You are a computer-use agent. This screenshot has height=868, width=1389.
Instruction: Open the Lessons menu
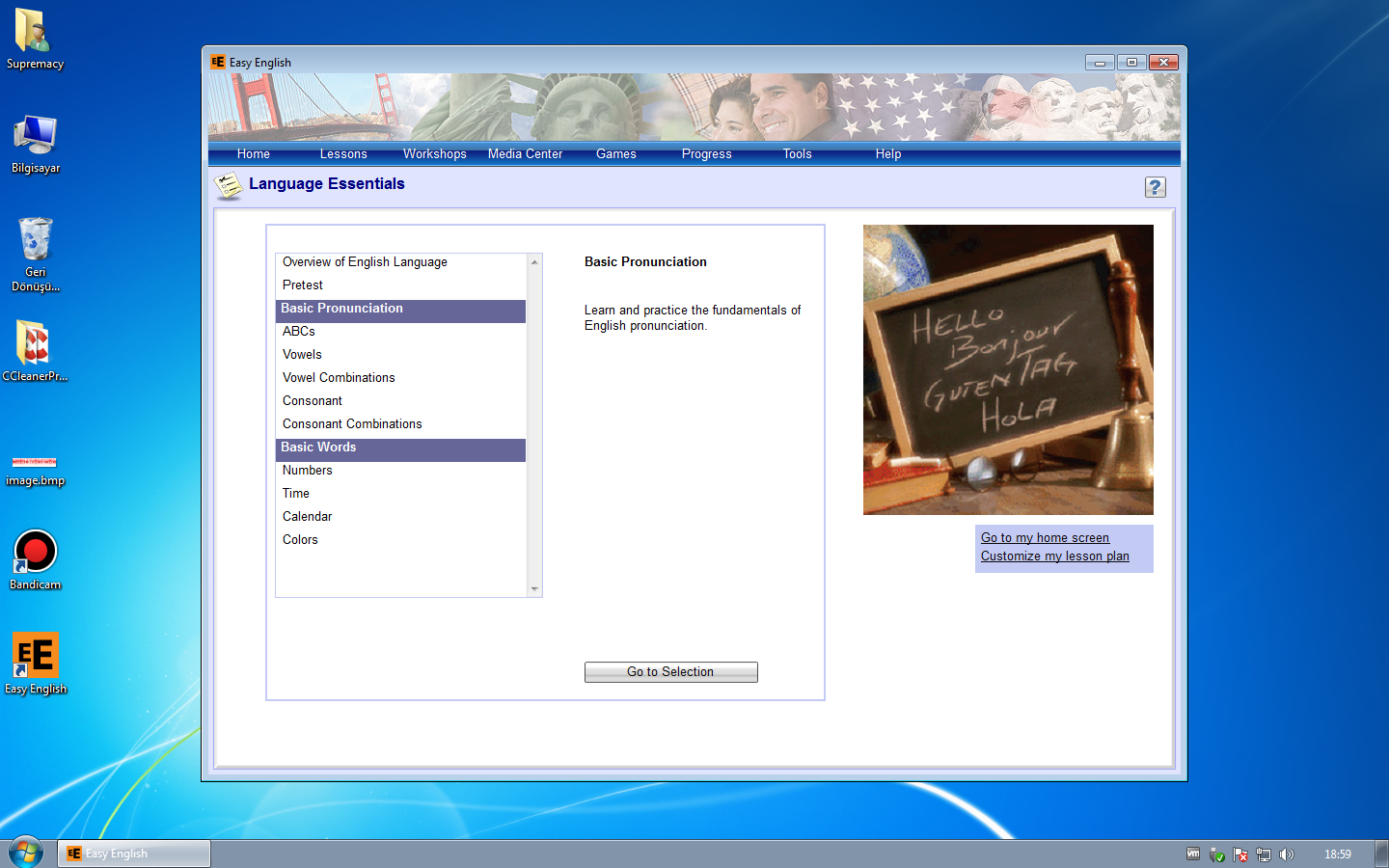point(343,154)
